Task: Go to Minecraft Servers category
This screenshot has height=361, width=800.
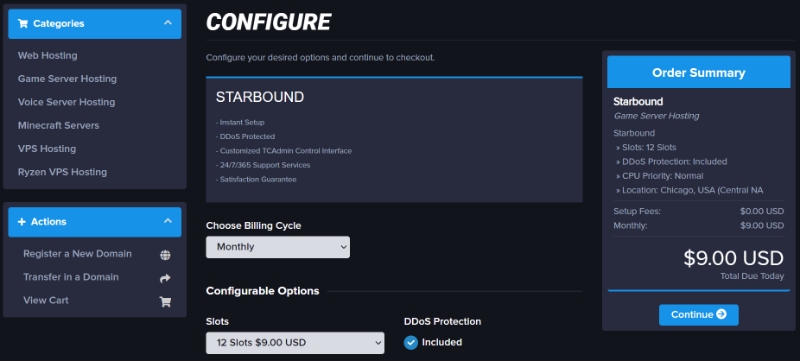Action: coord(59,125)
